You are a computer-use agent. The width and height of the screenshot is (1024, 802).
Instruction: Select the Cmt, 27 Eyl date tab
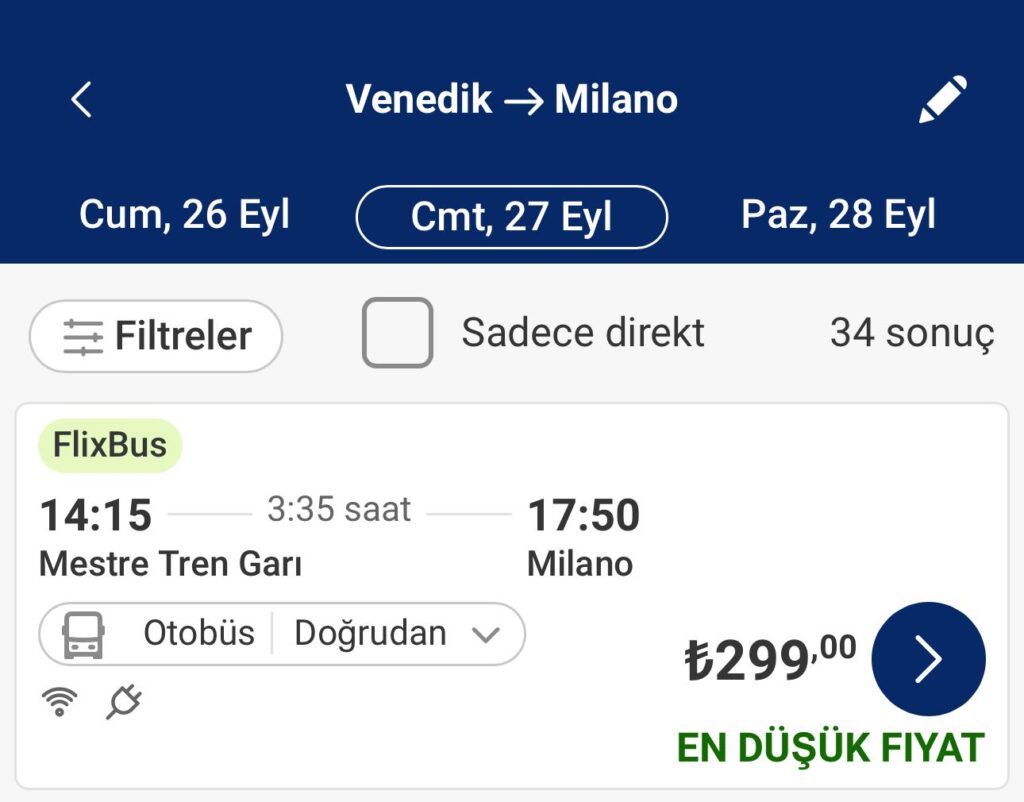[x=511, y=217]
